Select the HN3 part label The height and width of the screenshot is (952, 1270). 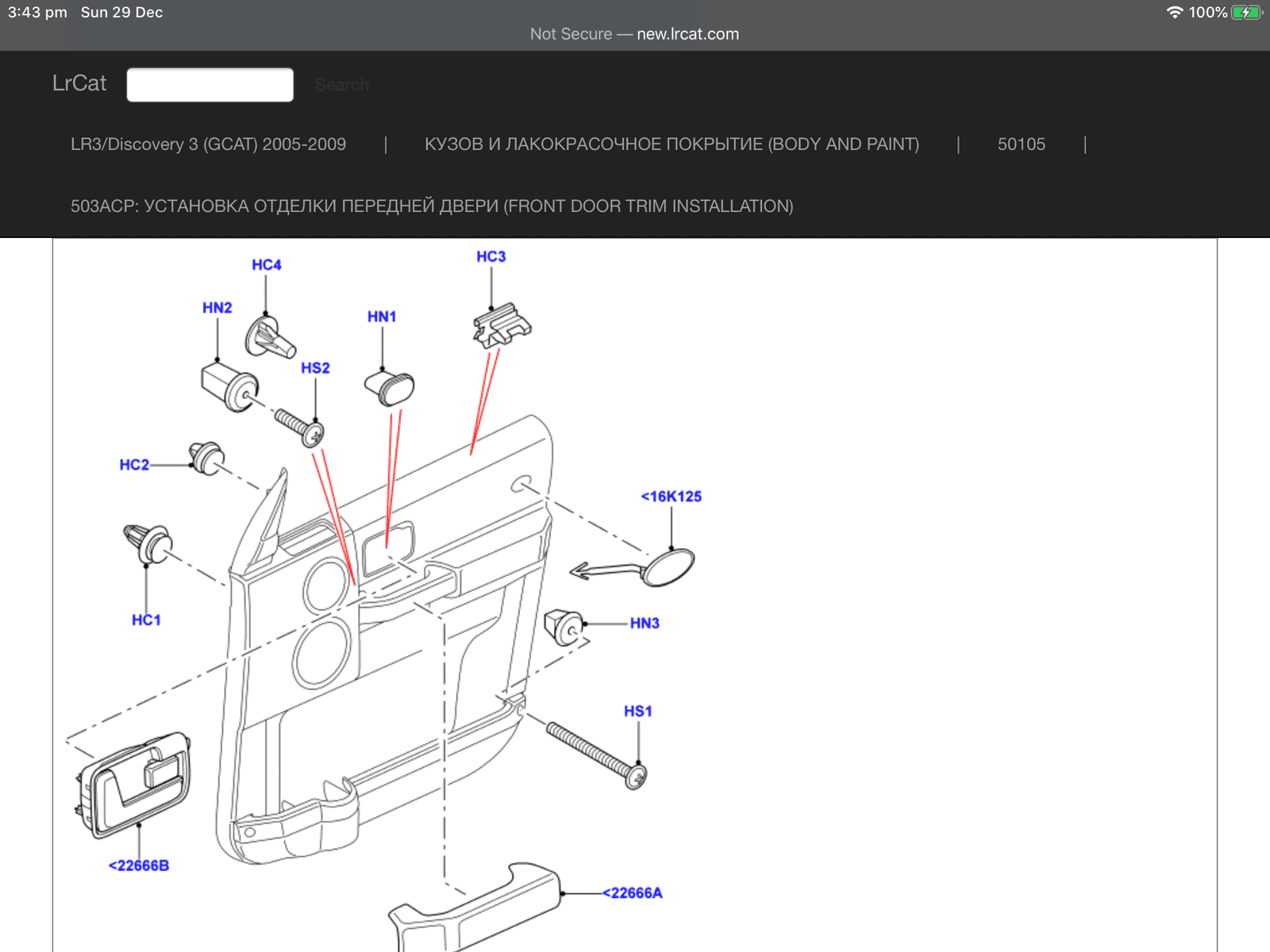coord(645,624)
